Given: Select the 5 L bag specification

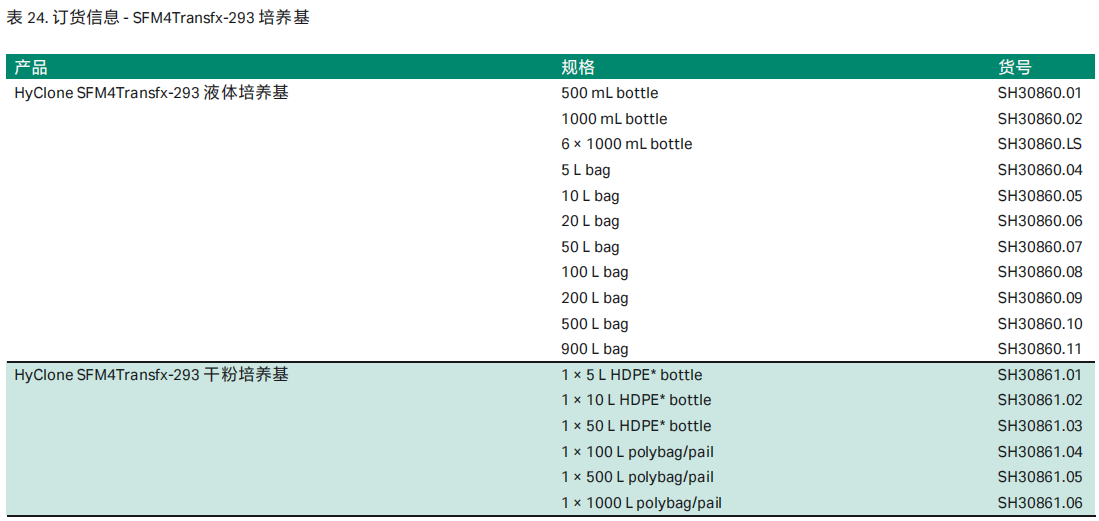Looking at the screenshot, I should coord(585,170).
